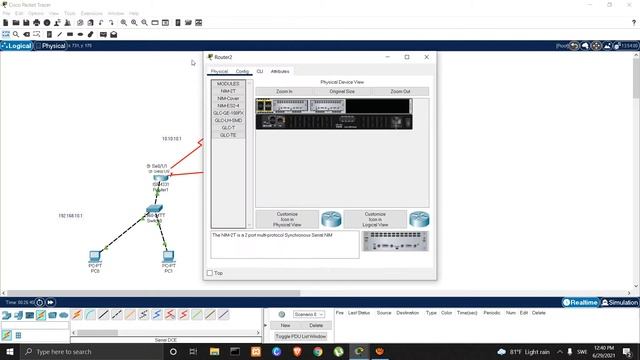Select the Draw Rectangle tool

[x=70, y=35]
